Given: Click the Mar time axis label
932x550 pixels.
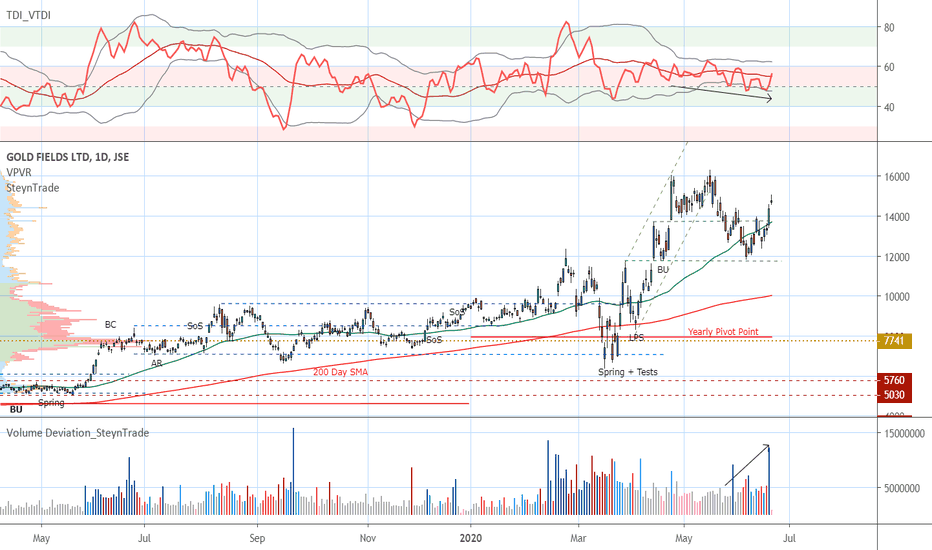Looking at the screenshot, I should 578,538.
